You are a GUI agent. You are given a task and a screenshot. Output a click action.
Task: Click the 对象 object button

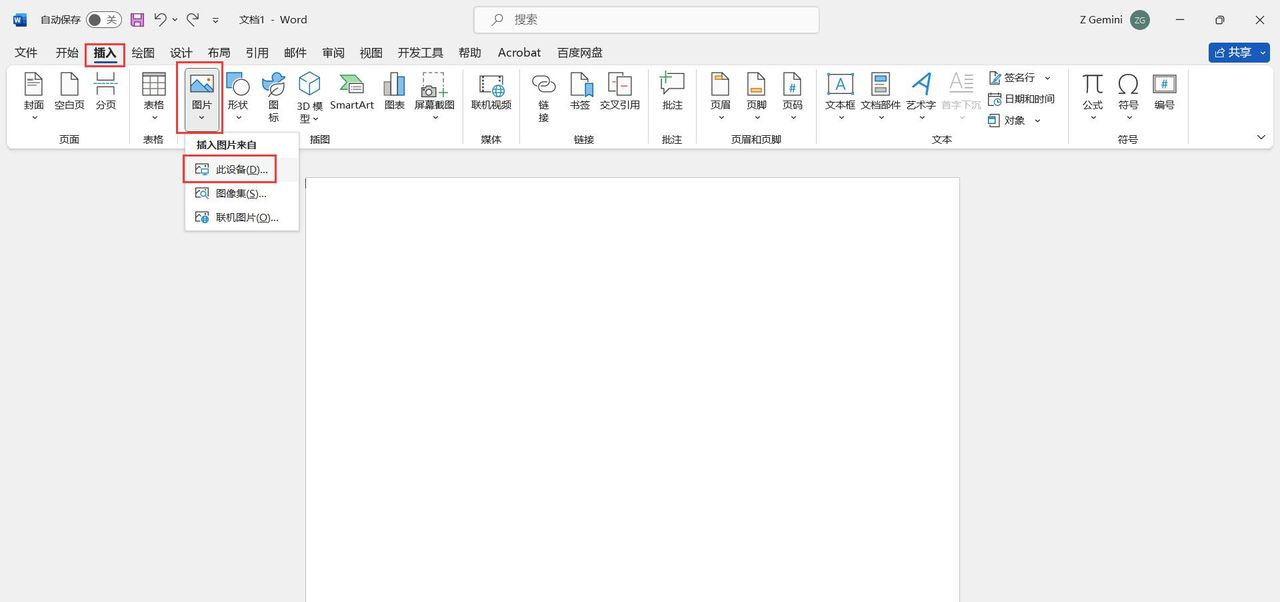pyautogui.click(x=1007, y=120)
